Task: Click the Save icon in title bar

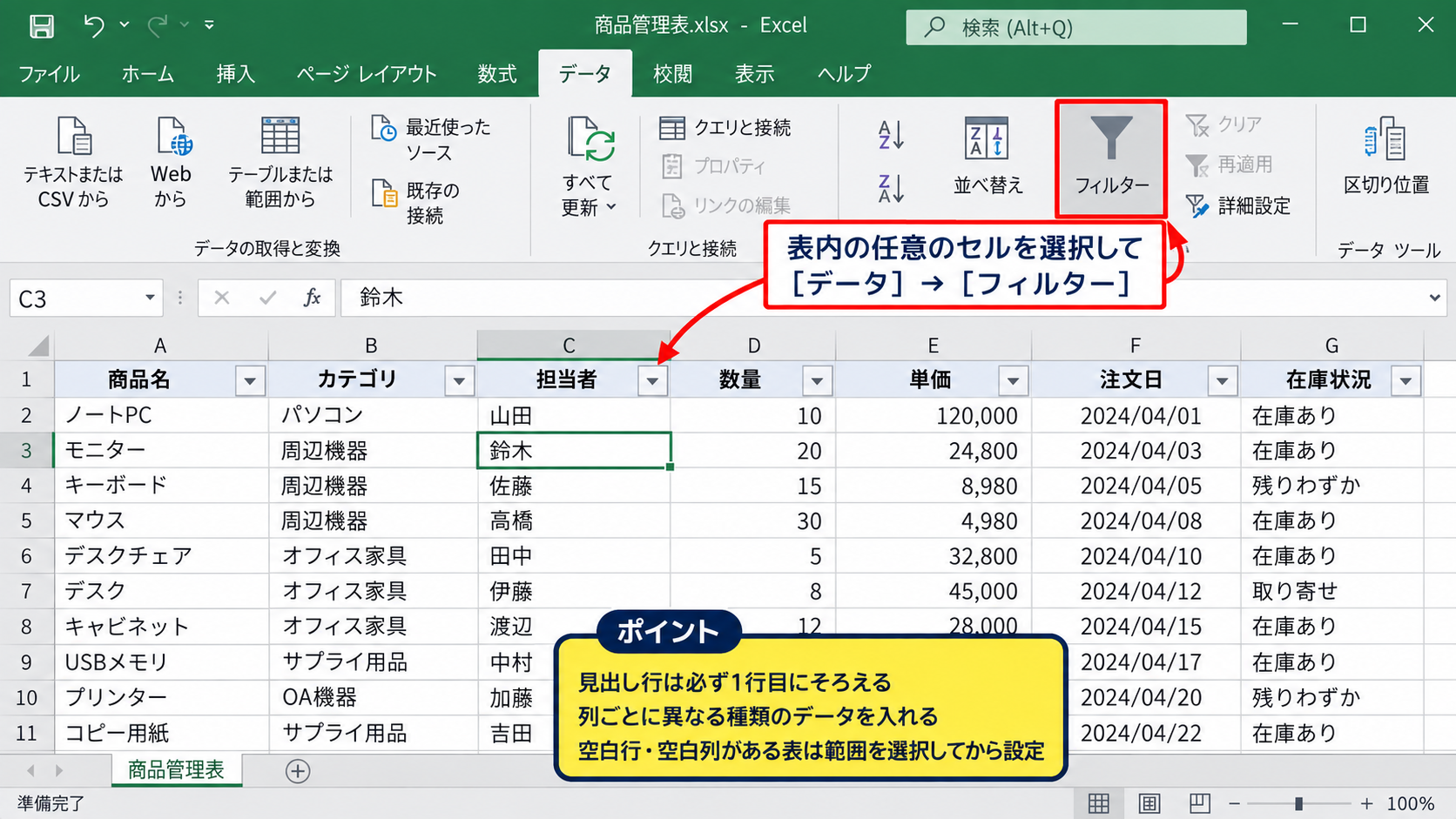Action: [x=41, y=26]
